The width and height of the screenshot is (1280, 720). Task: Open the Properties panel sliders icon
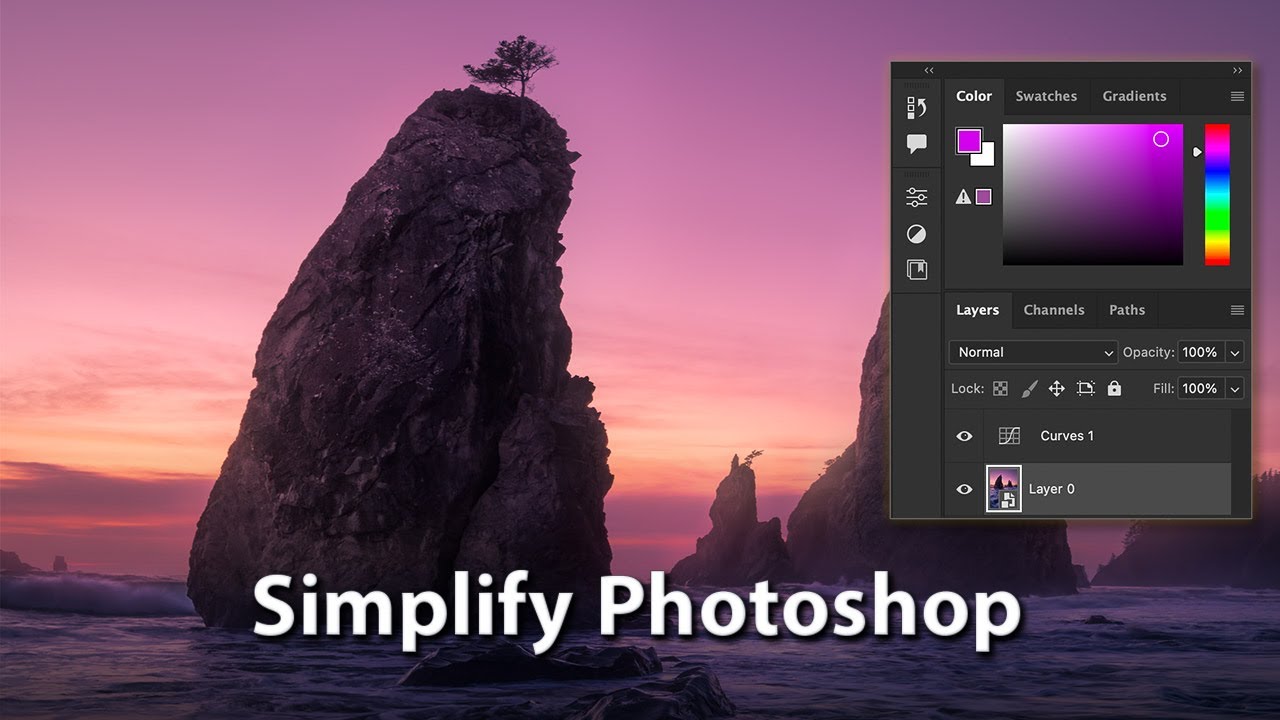[917, 198]
